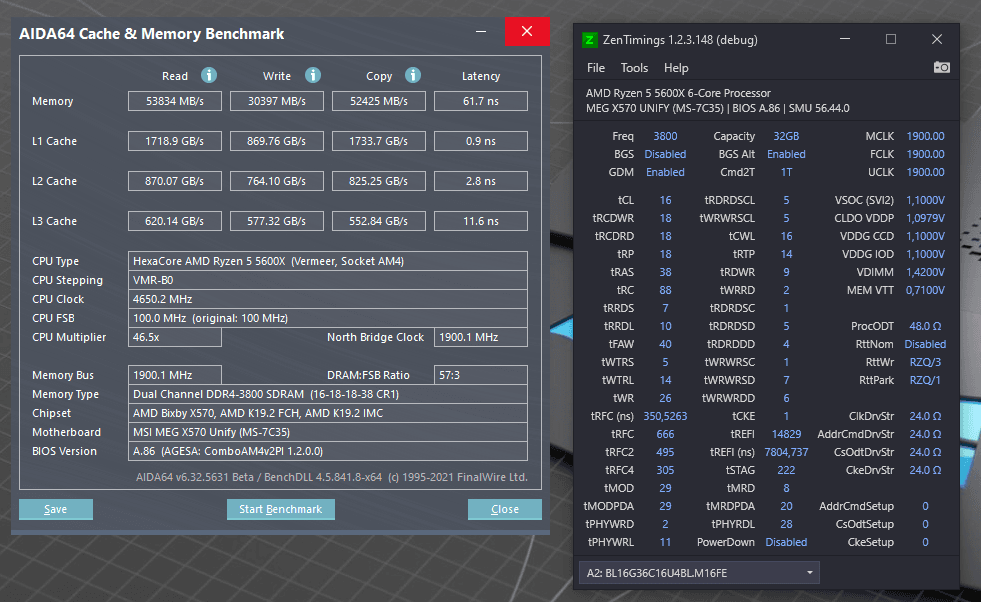Click L2 Cache Copy value 825.25 GB/s
The width and height of the screenshot is (981, 602).
(379, 181)
